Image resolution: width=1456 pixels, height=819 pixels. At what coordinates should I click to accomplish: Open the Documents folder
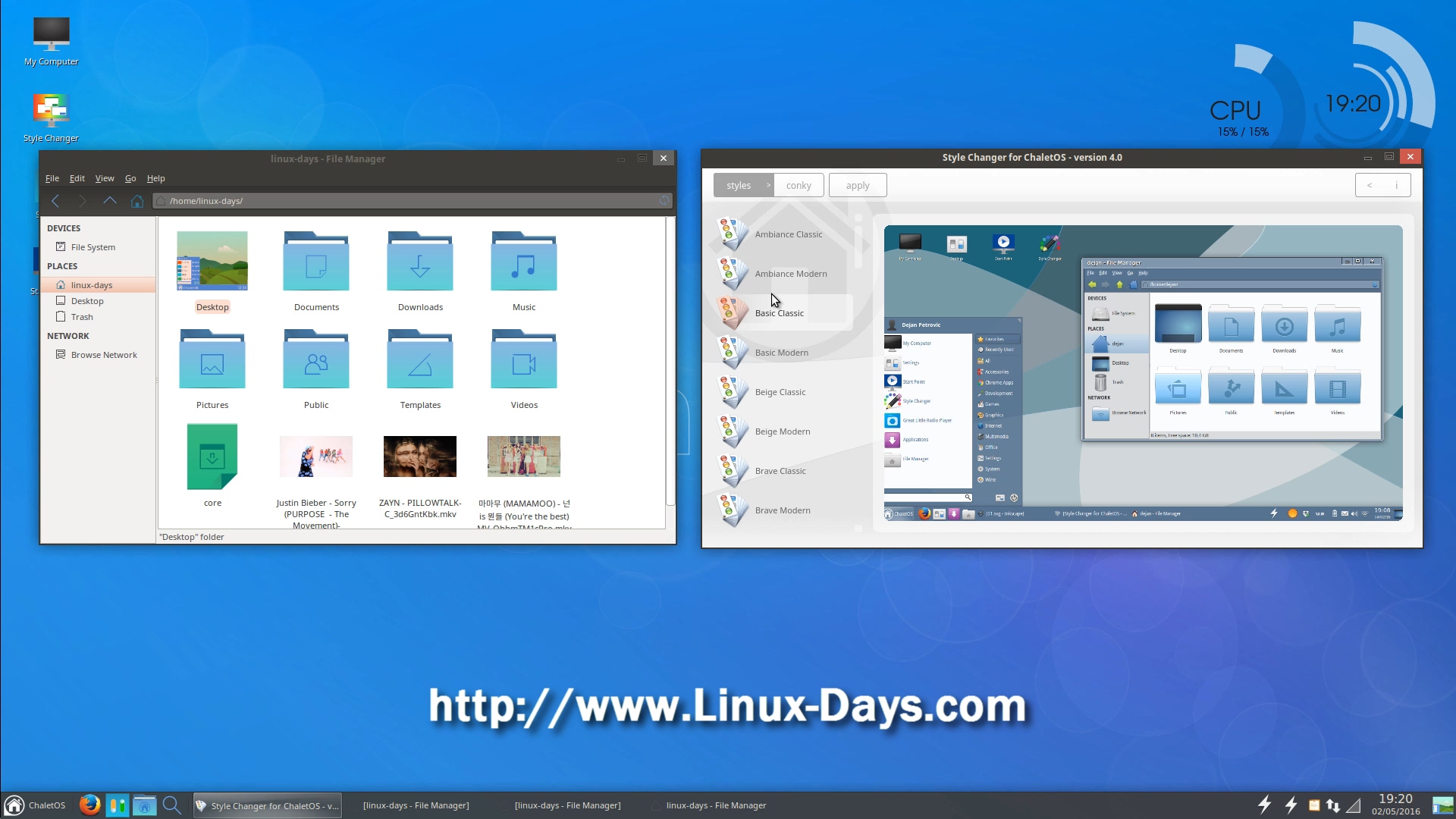coord(316,271)
